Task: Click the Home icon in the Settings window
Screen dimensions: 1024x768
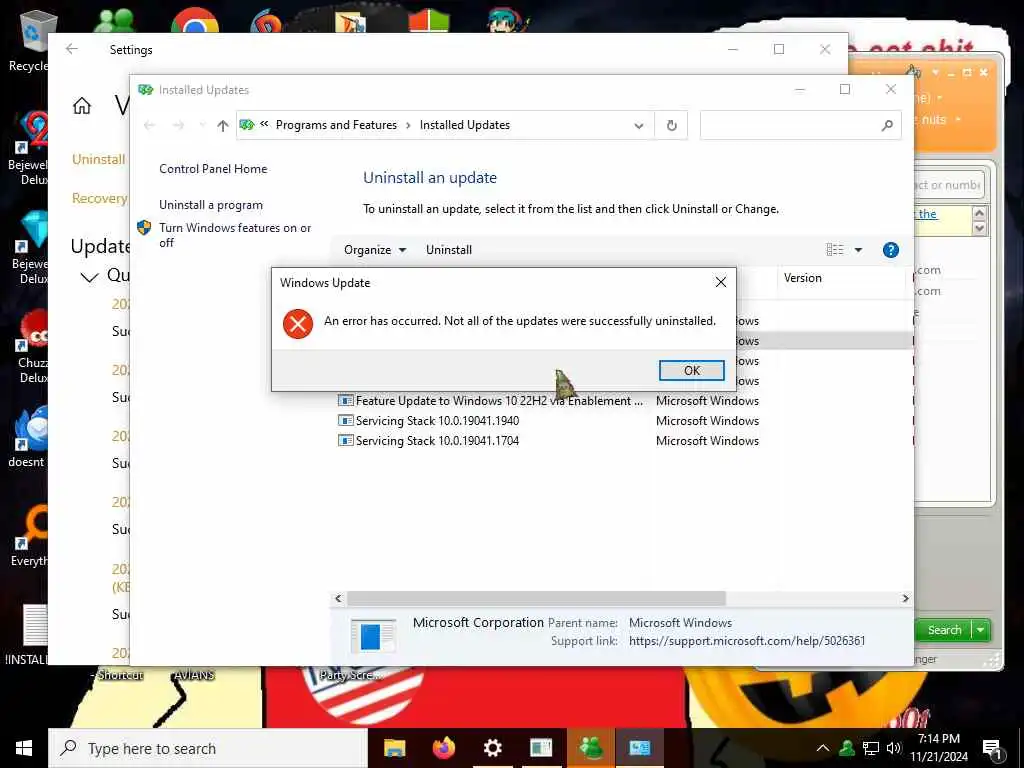Action: click(x=82, y=106)
